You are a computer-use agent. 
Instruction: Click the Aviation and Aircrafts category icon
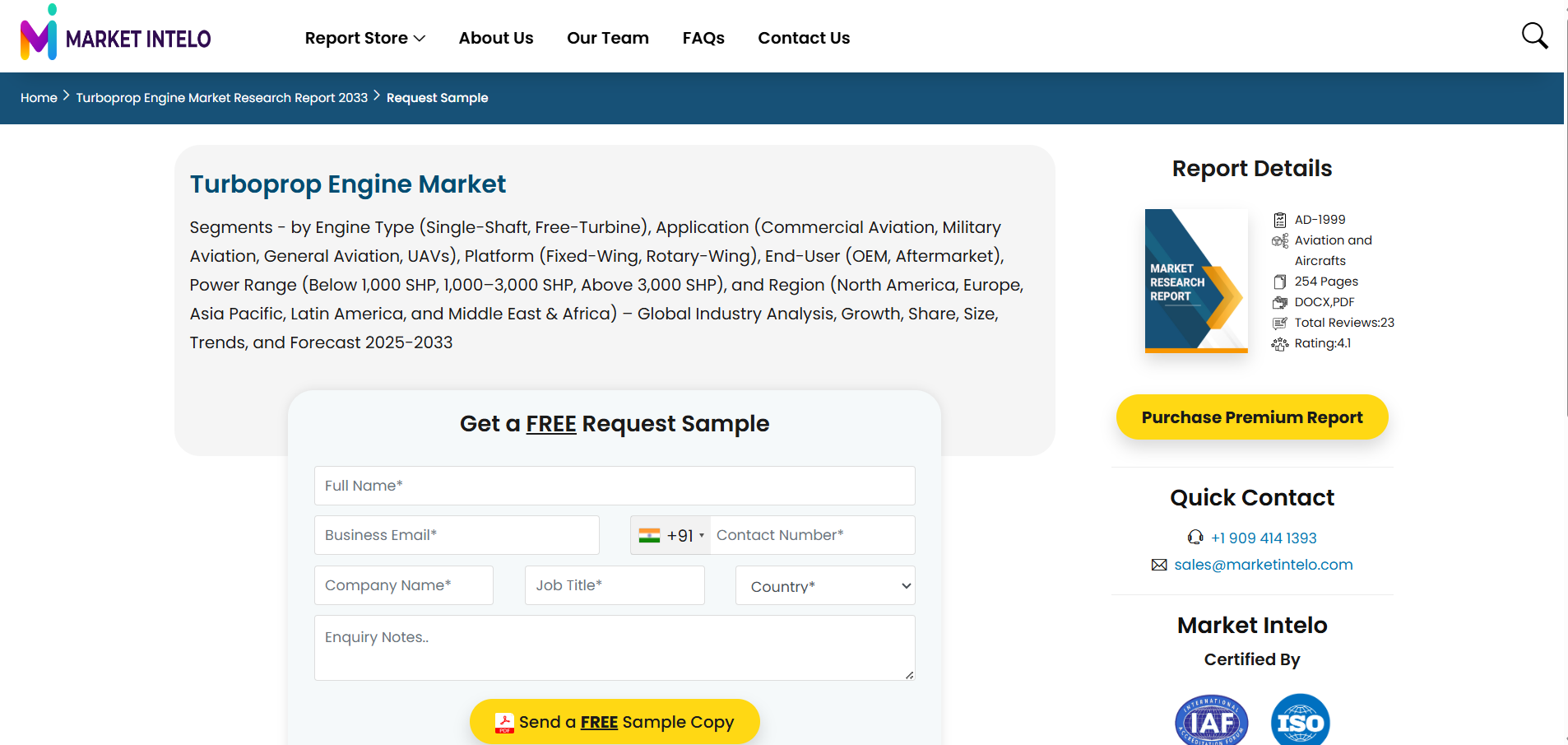click(x=1280, y=240)
